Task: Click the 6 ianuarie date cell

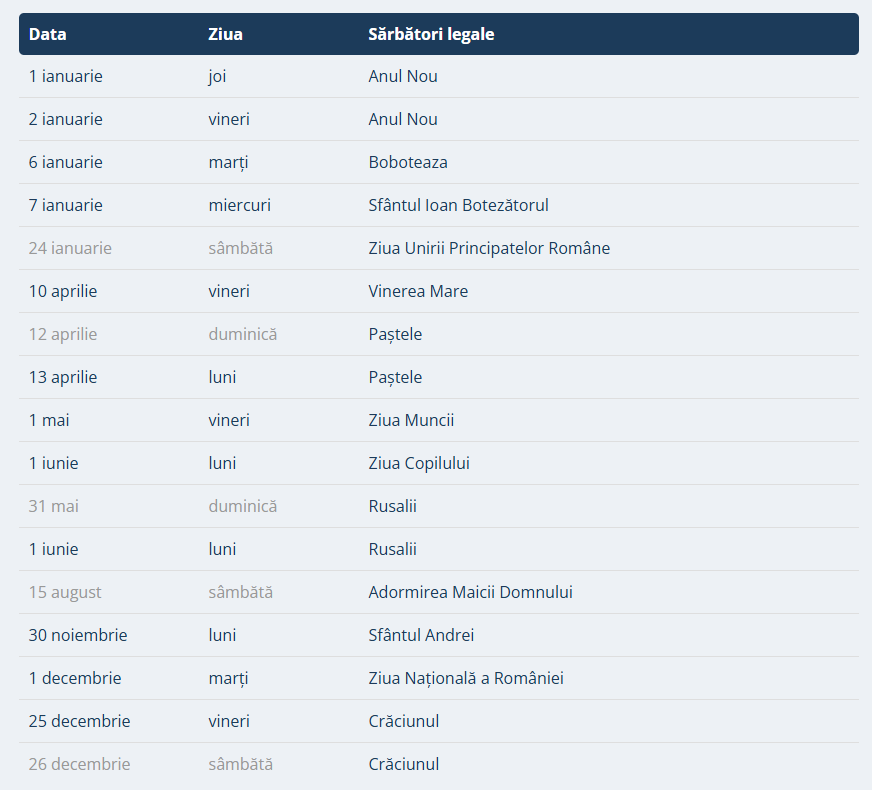Action: tap(66, 162)
